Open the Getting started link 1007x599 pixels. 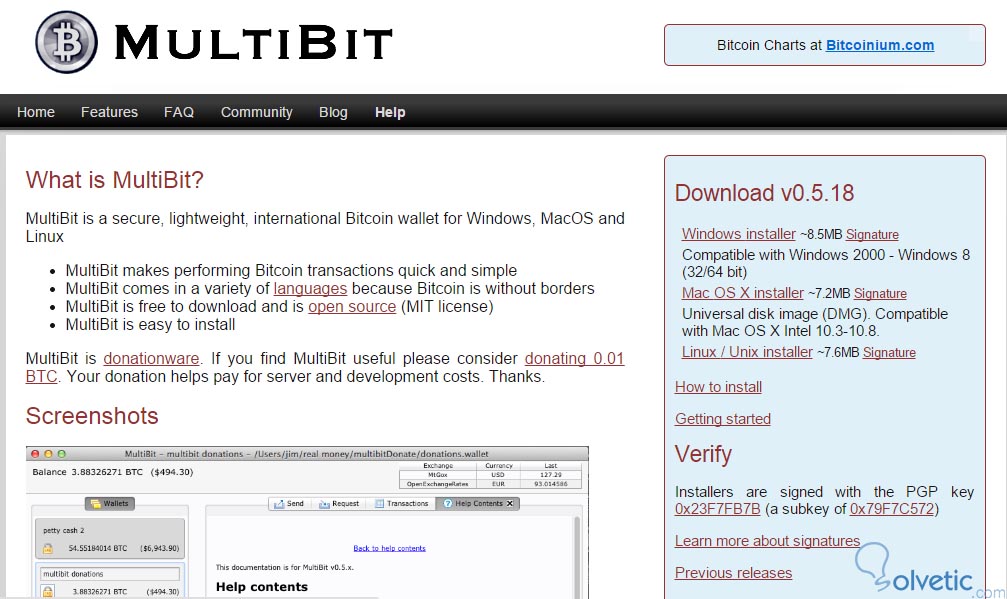tap(722, 419)
